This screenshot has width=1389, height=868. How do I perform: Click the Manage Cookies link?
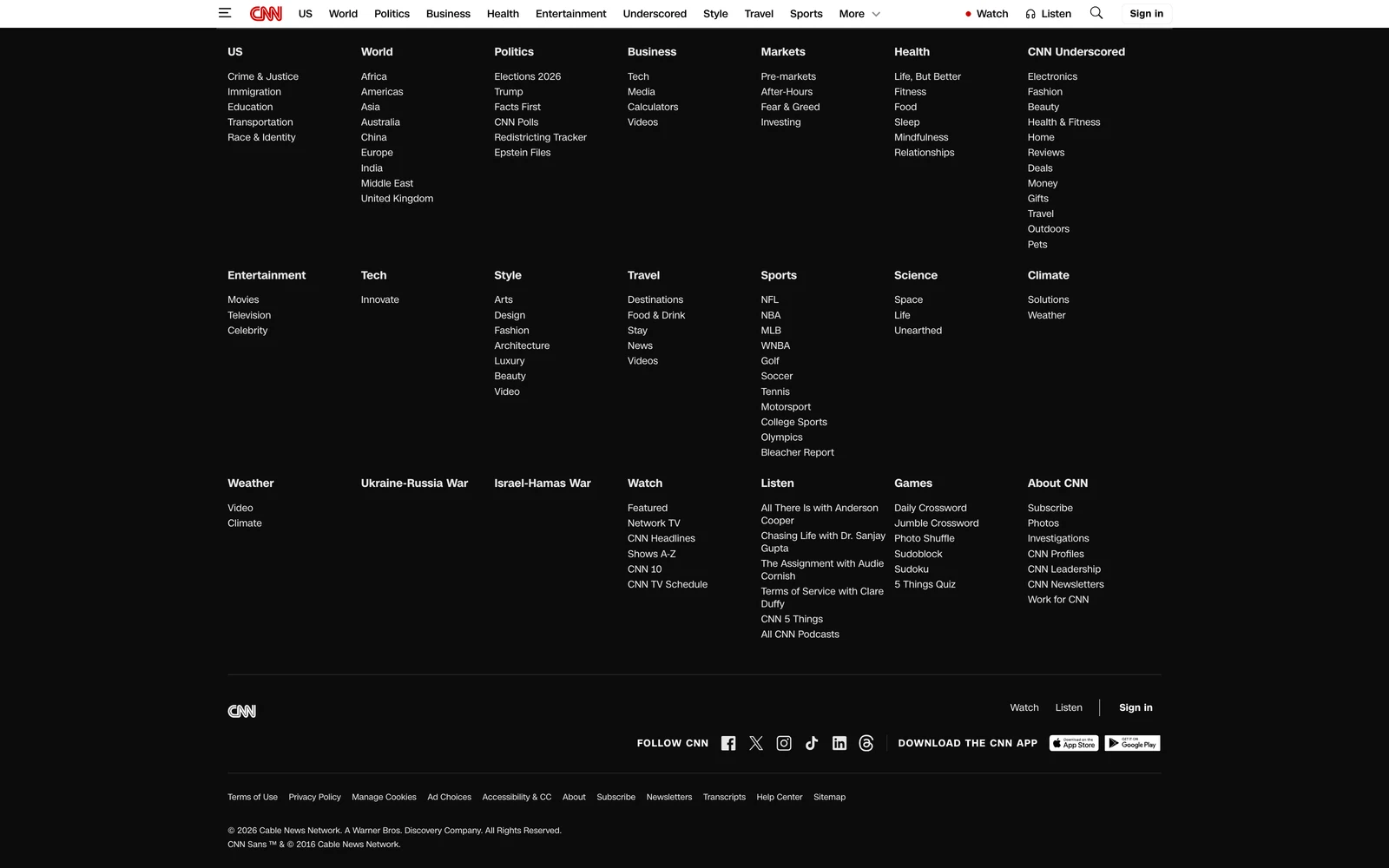coord(384,797)
